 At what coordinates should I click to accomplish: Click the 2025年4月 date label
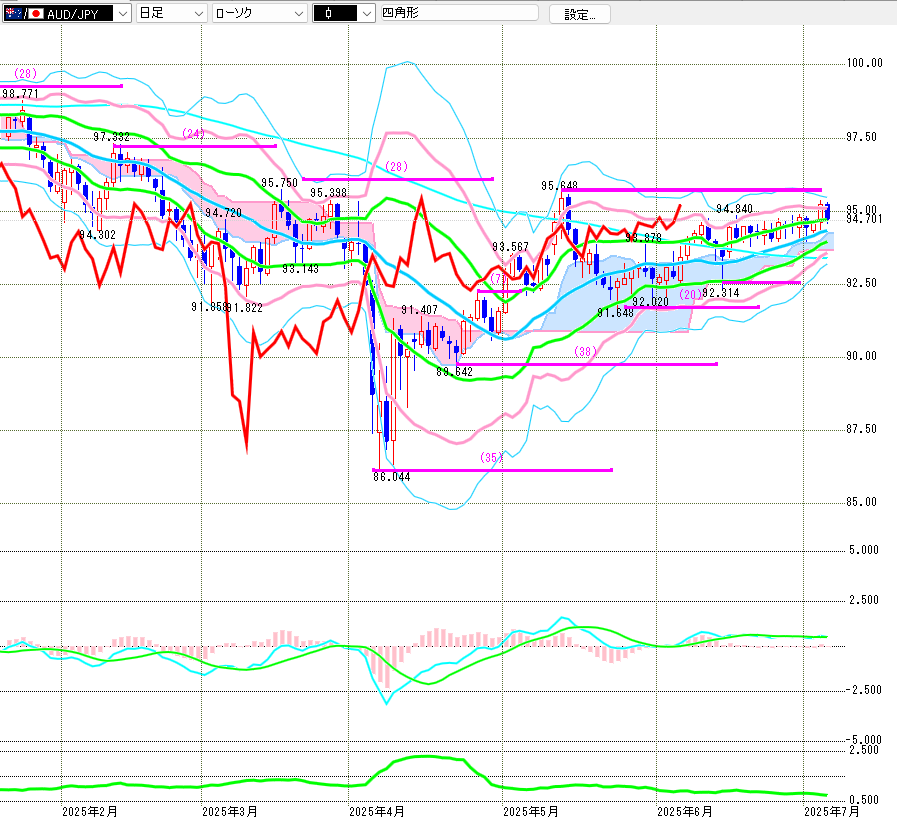point(377,812)
